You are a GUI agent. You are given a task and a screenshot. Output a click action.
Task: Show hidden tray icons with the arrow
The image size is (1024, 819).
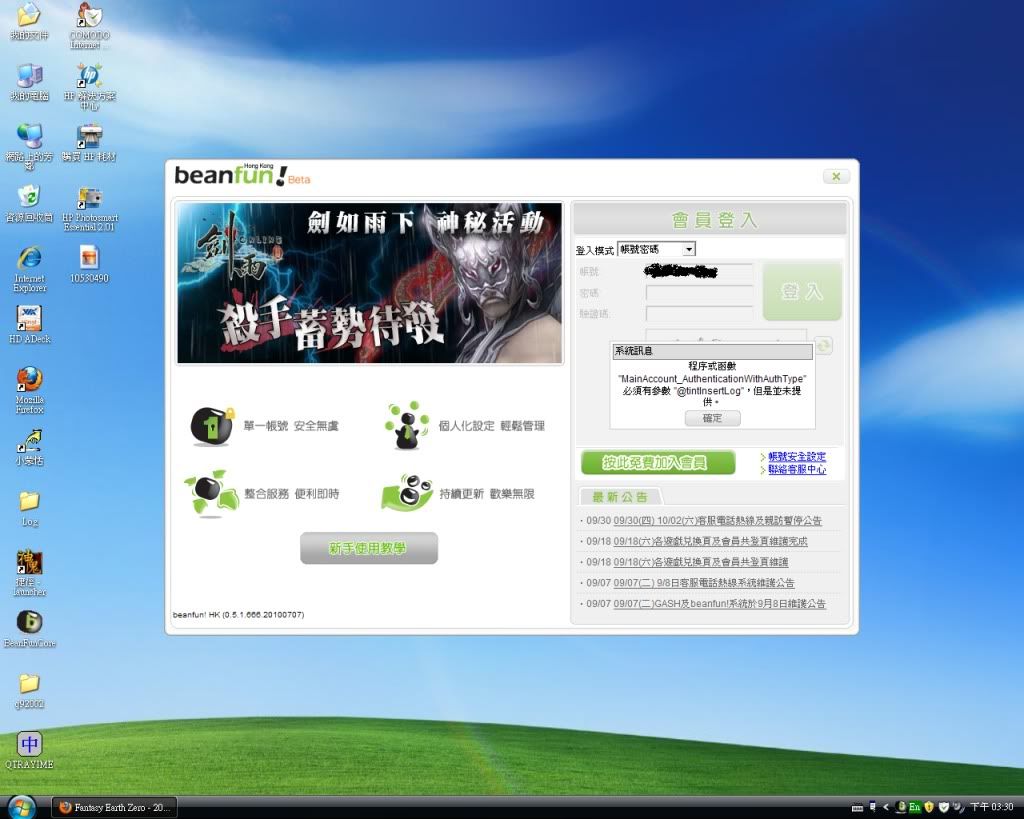[x=886, y=807]
